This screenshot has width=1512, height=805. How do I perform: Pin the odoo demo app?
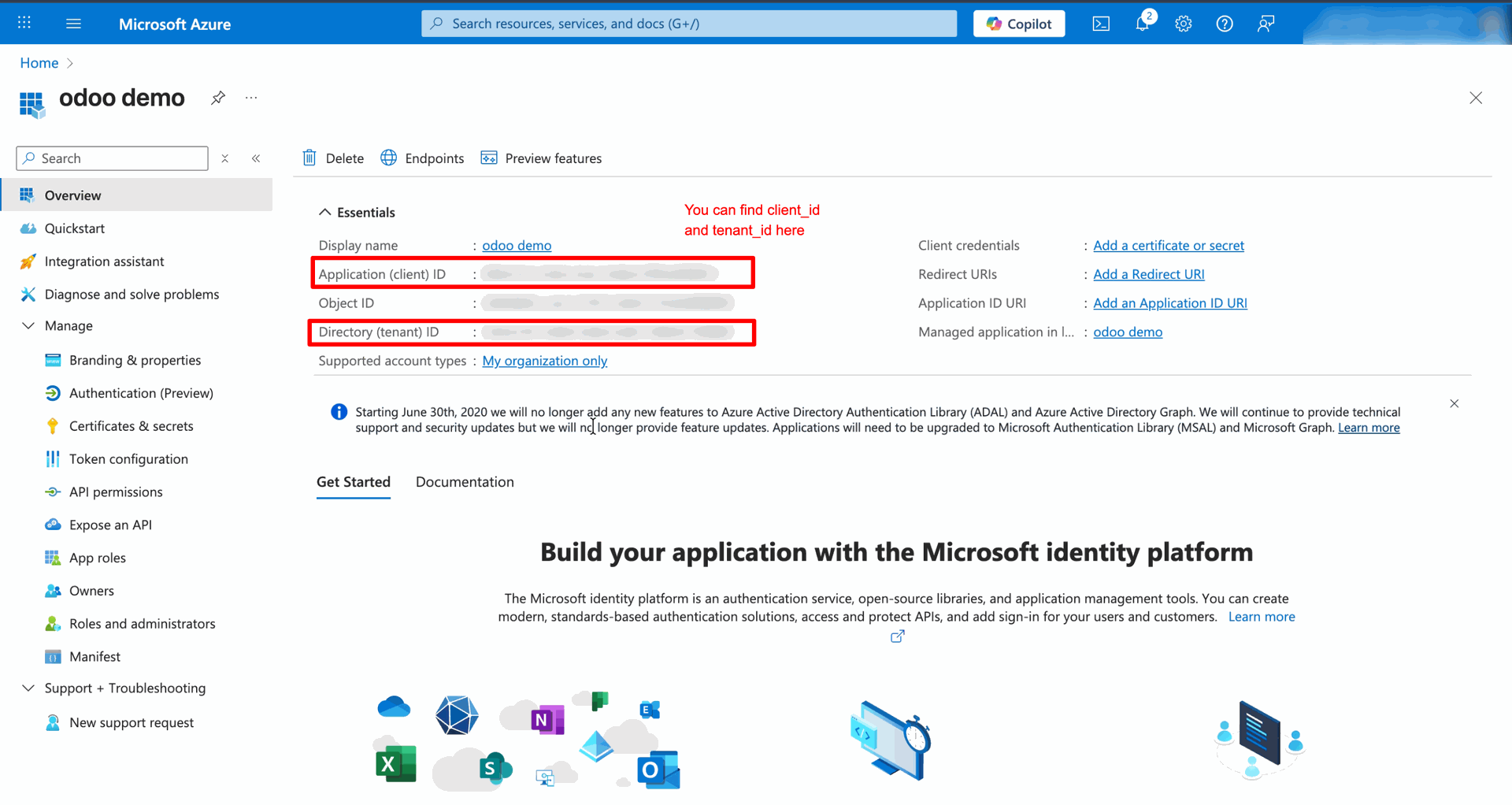pos(218,98)
